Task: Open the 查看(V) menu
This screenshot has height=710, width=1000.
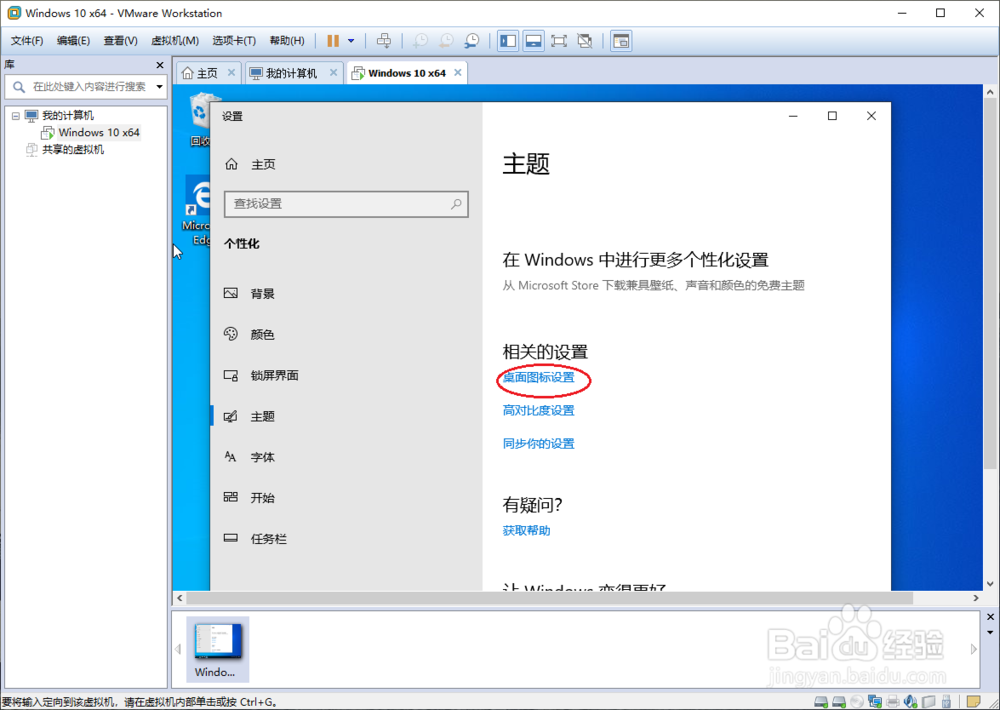Action: pyautogui.click(x=121, y=41)
